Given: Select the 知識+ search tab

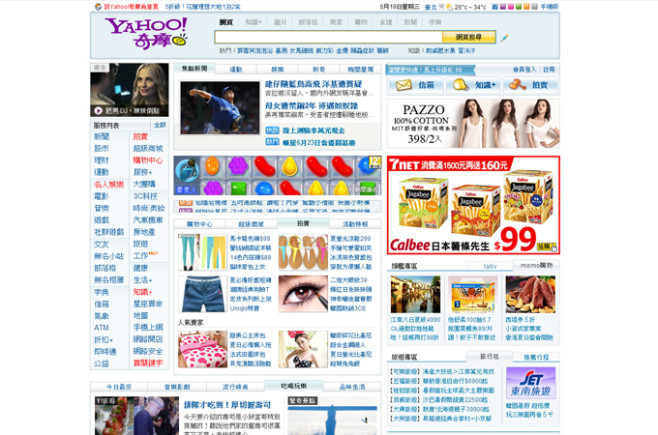Looking at the screenshot, I should tap(253, 22).
